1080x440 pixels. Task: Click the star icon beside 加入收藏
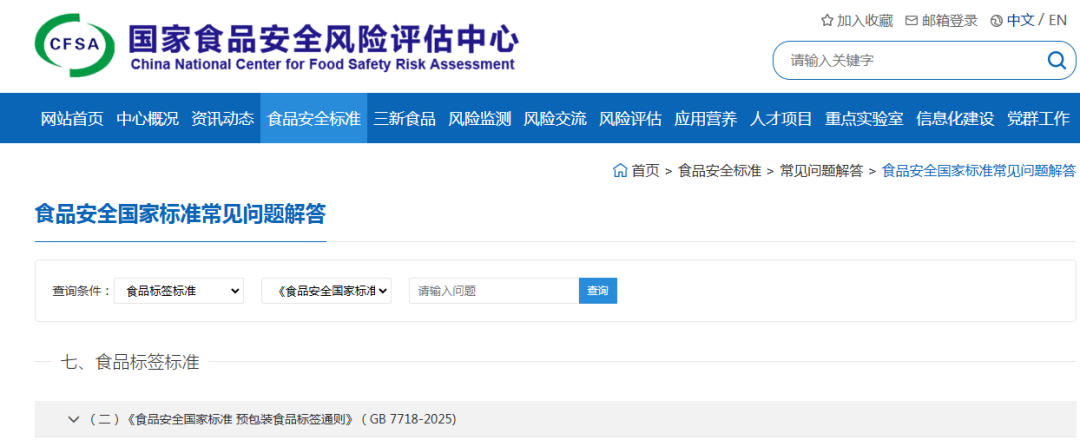pyautogui.click(x=827, y=21)
